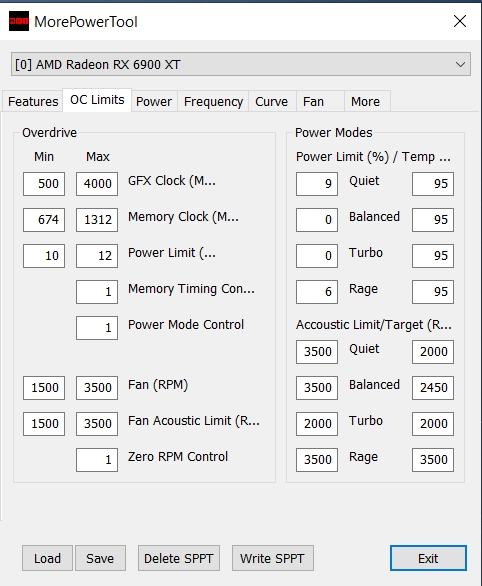Image resolution: width=482 pixels, height=586 pixels.
Task: Edit Quiet power limit field 9
Action: 317,184
